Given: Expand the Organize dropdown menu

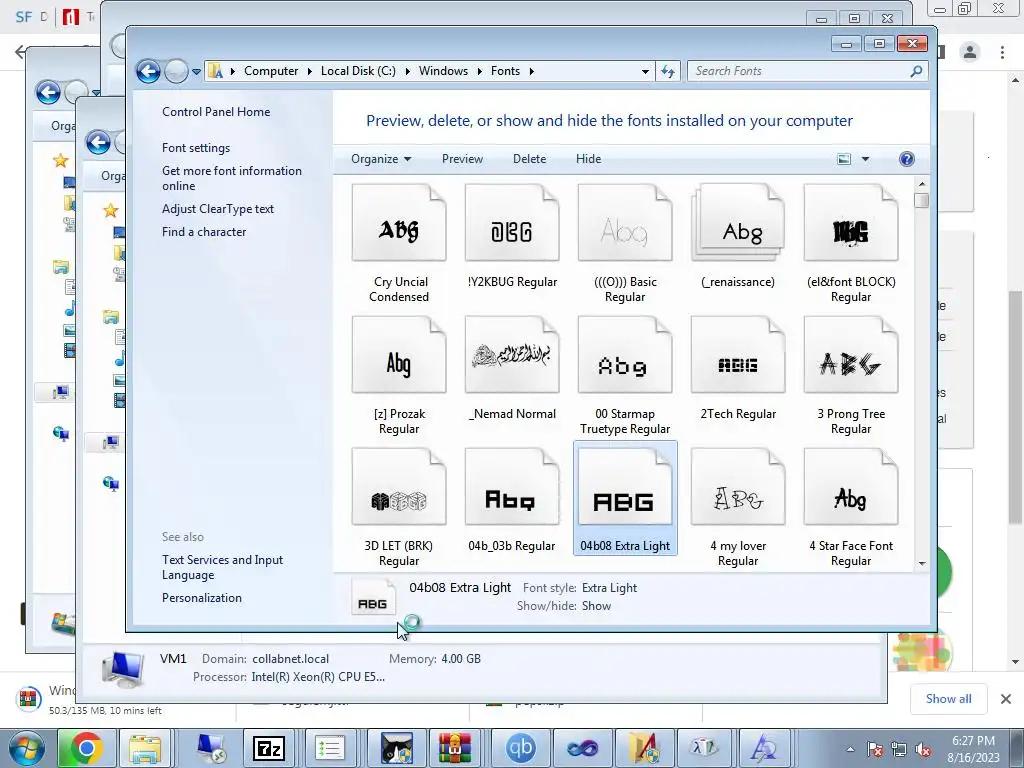Looking at the screenshot, I should pyautogui.click(x=381, y=159).
